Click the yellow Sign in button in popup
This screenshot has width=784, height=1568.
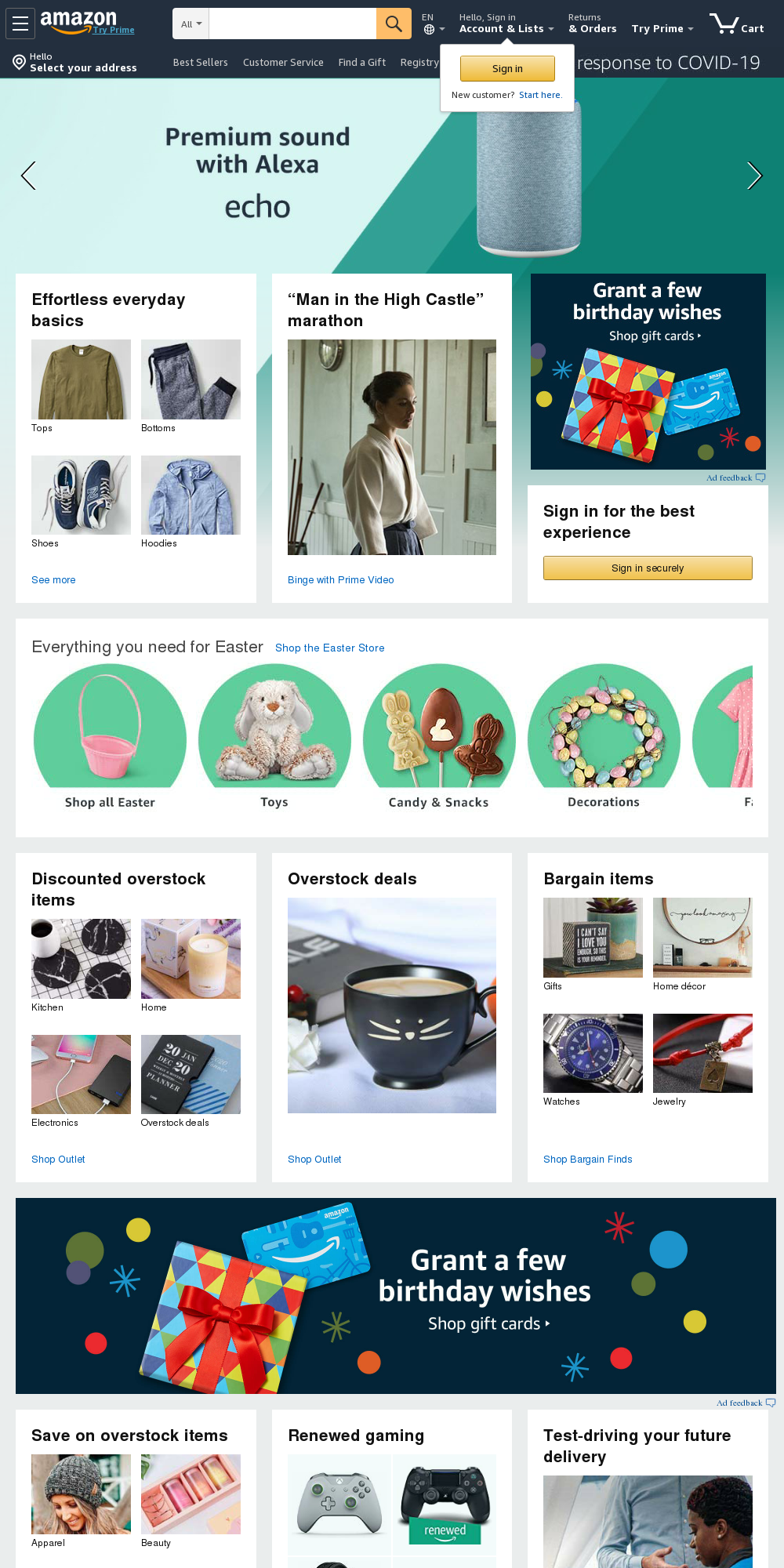[507, 69]
